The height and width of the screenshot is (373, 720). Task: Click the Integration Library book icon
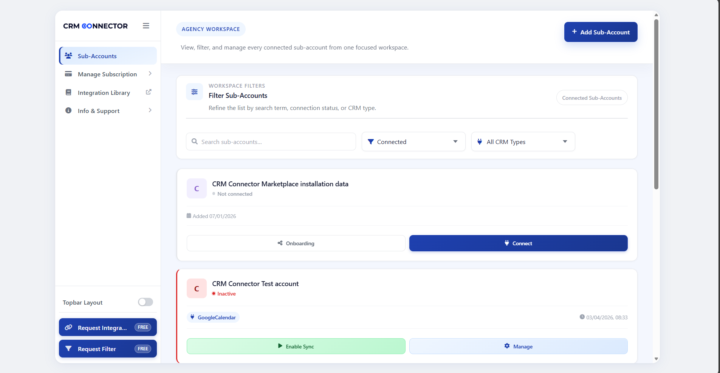pyautogui.click(x=68, y=92)
